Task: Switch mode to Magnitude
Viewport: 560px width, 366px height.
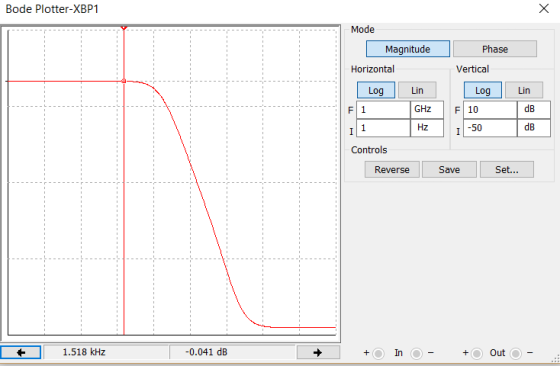Action: pos(408,49)
